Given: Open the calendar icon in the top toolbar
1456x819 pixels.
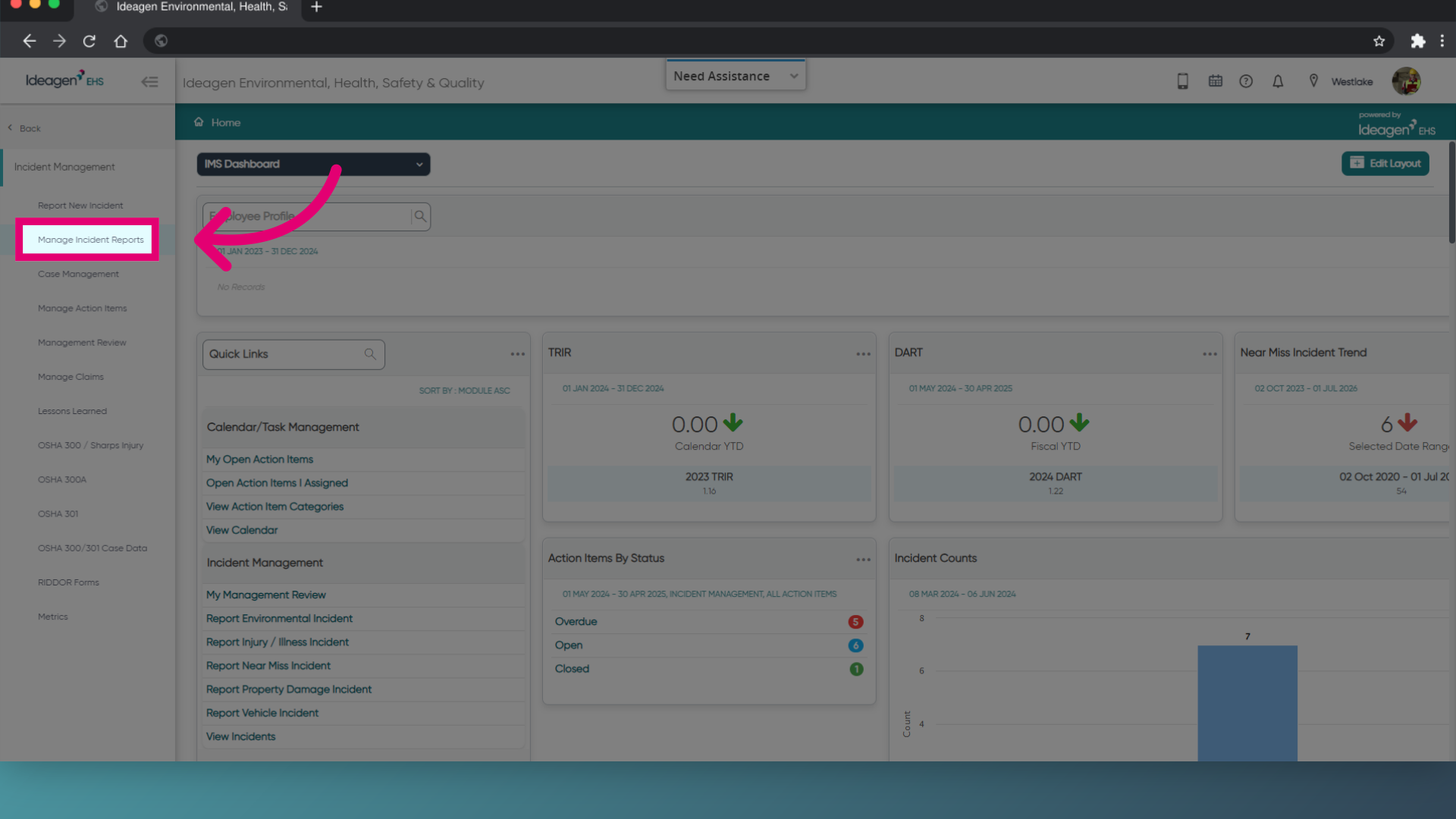Looking at the screenshot, I should click(x=1215, y=81).
